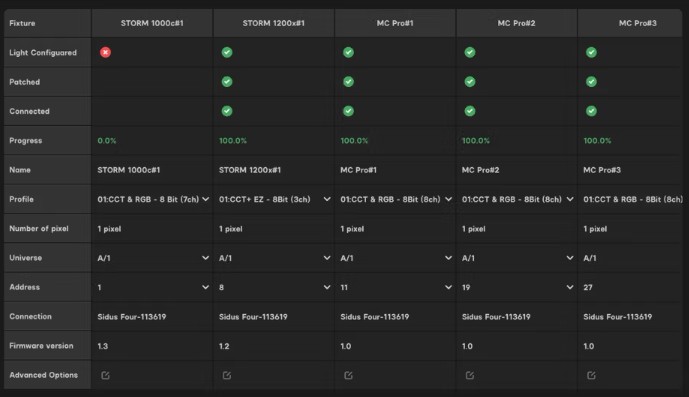Image resolution: width=689 pixels, height=397 pixels.
Task: Click Patched checkmark for STORM 1200x#1
Action: point(227,82)
